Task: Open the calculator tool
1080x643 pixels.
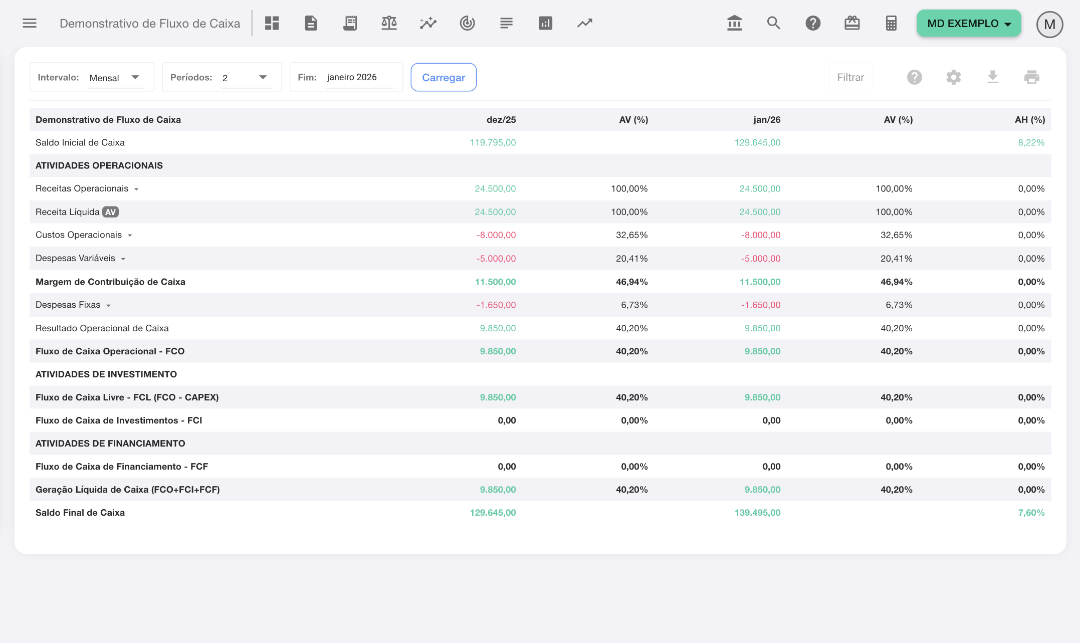Action: (x=891, y=23)
